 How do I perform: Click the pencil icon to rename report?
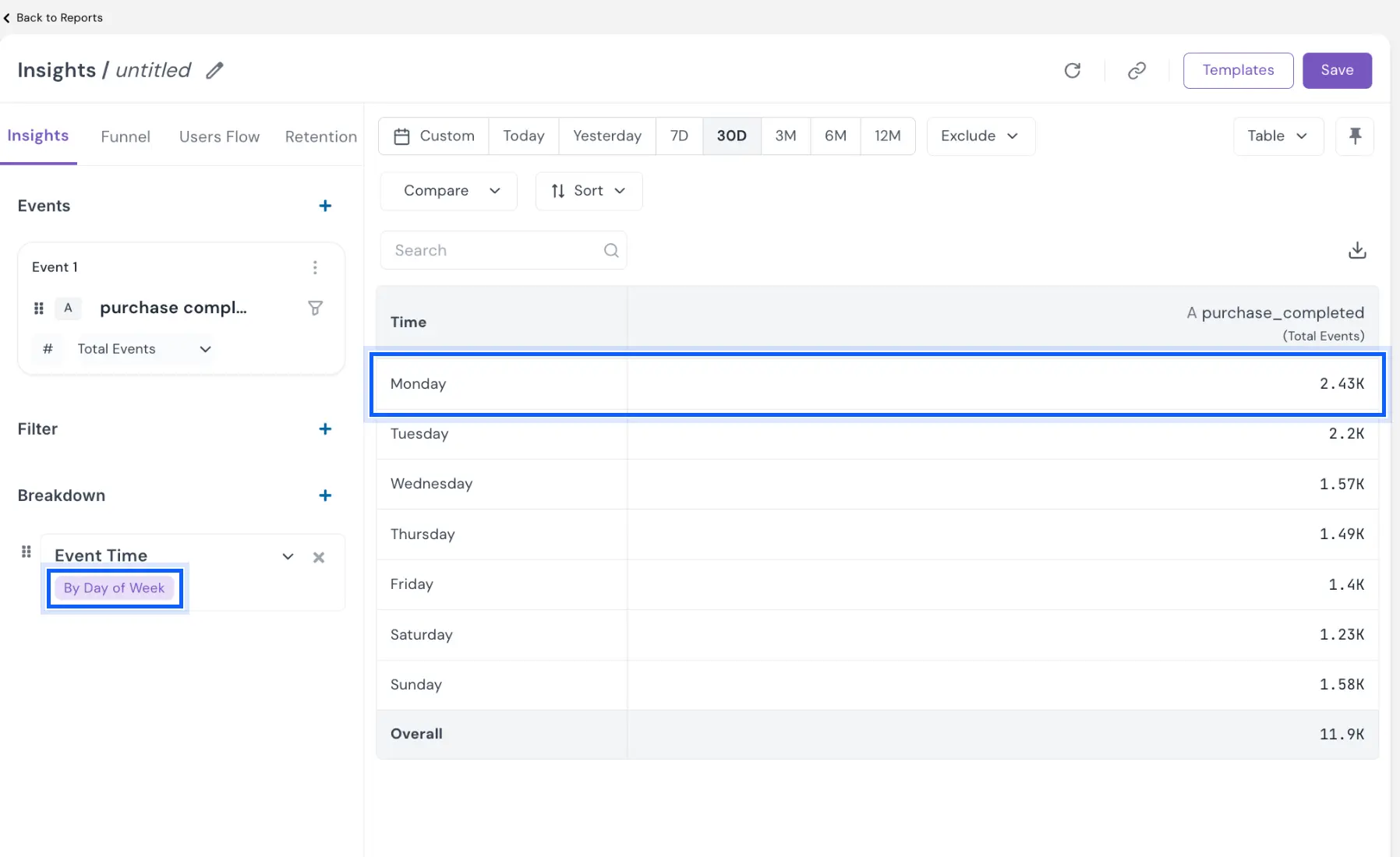(x=214, y=70)
